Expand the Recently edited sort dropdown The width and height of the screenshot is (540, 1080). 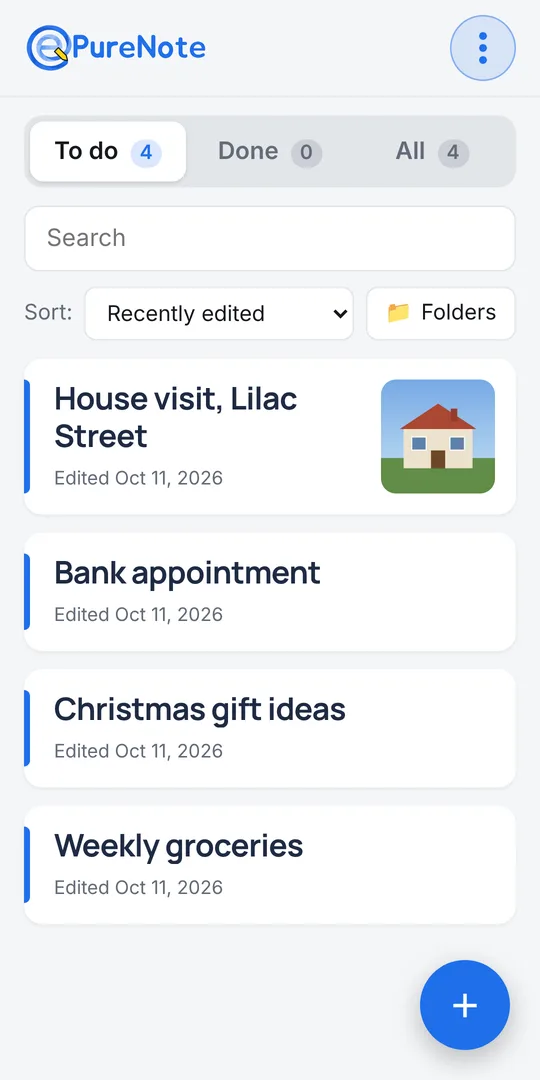click(x=219, y=313)
